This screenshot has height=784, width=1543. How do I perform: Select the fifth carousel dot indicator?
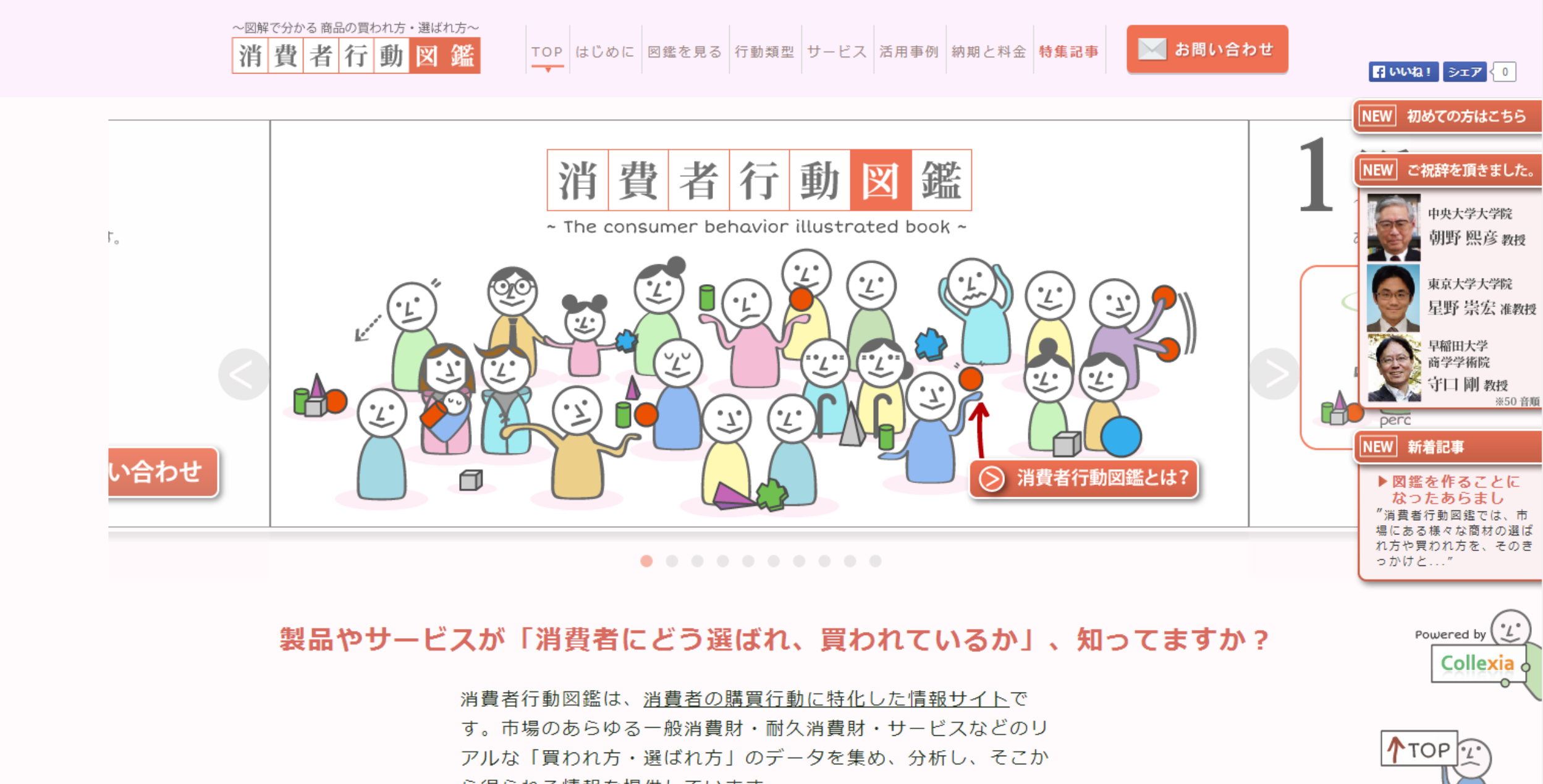(x=748, y=560)
